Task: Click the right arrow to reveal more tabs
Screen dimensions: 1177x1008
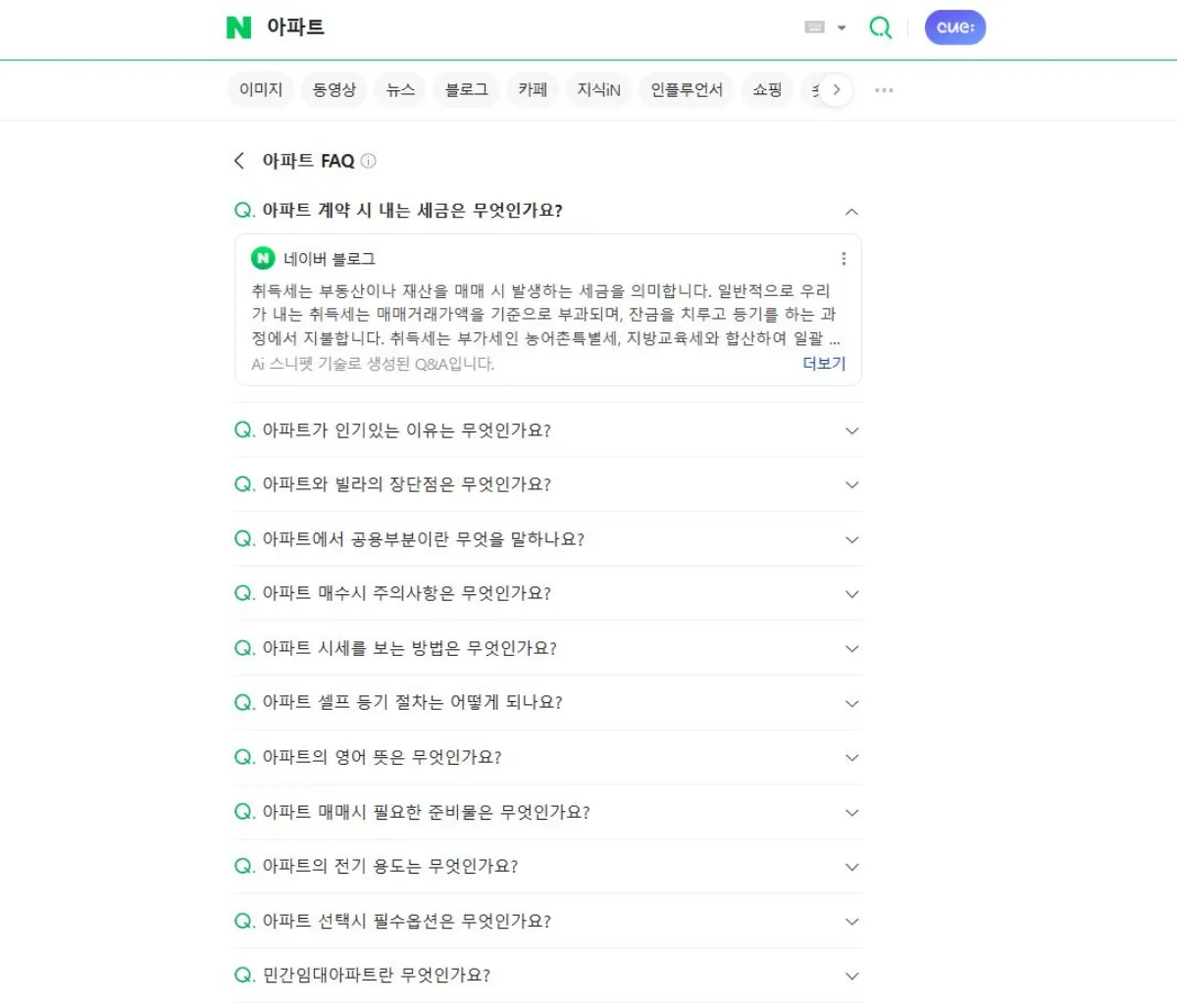Action: [x=839, y=89]
